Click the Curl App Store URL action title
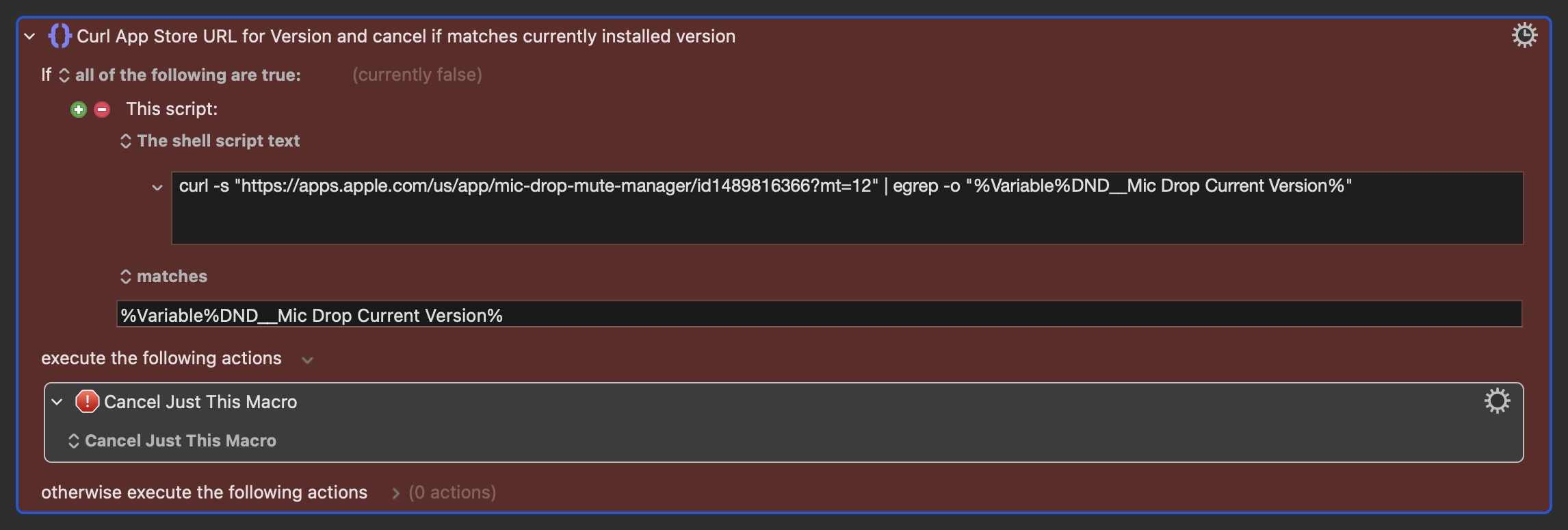 [x=406, y=36]
